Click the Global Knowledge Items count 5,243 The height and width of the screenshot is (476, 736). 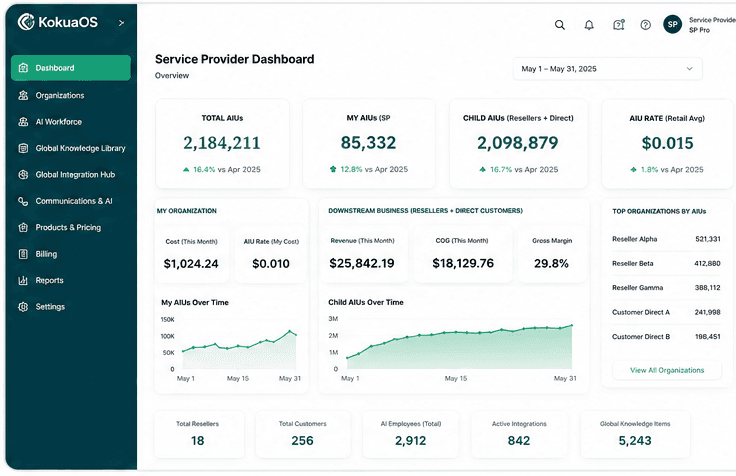tap(635, 441)
